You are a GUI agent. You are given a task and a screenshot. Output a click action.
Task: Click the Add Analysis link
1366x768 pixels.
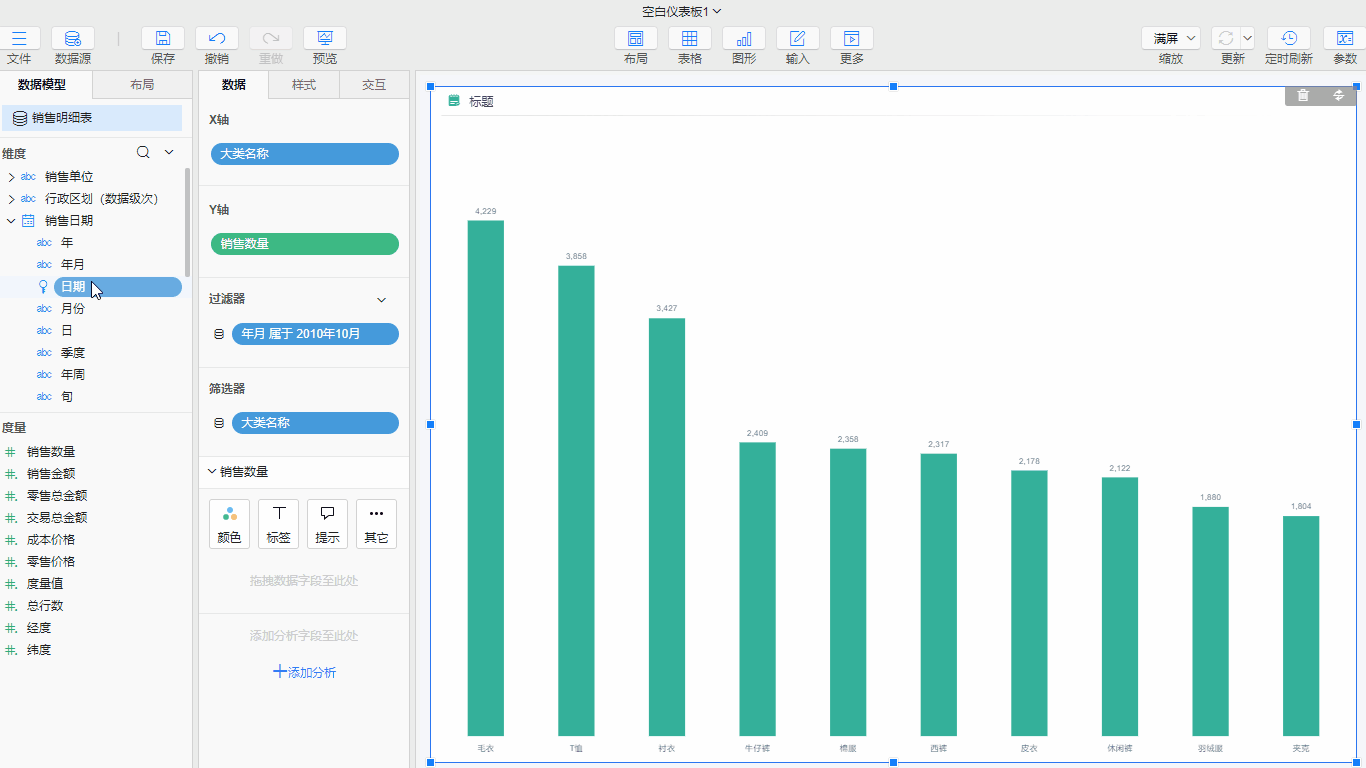[305, 672]
